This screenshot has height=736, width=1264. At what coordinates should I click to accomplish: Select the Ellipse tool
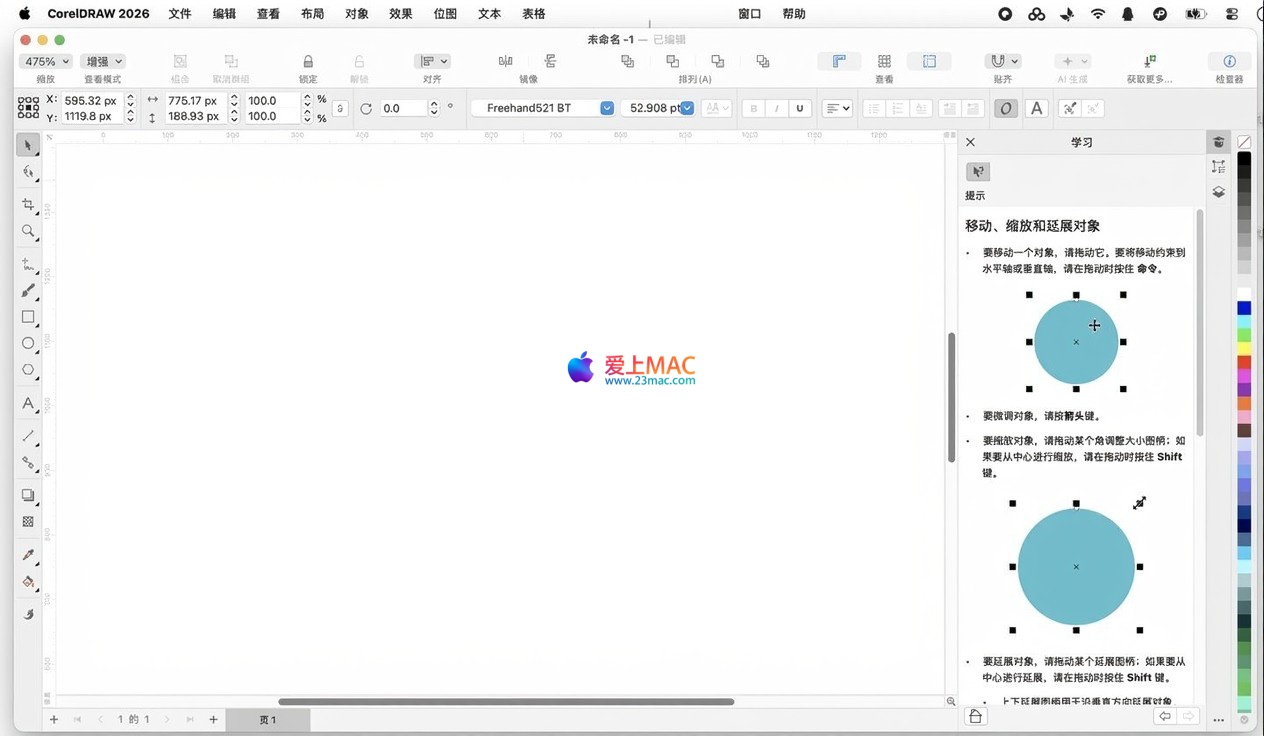pos(28,343)
